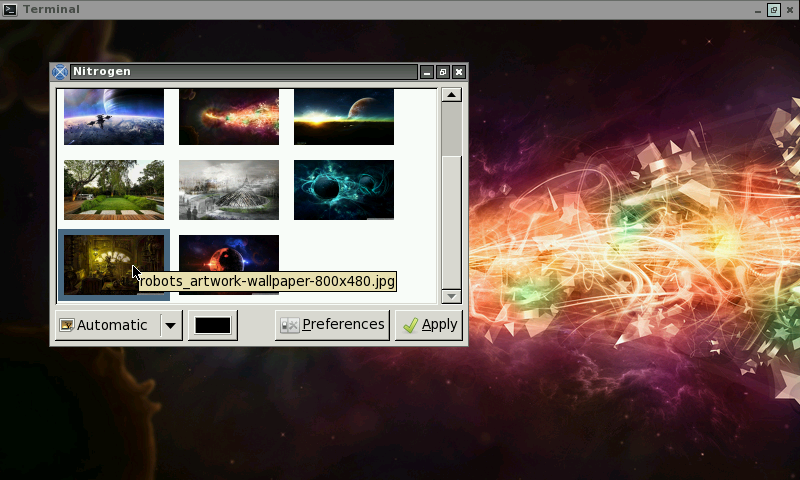
Task: Maximize the Nitrogen window
Action: (x=443, y=72)
